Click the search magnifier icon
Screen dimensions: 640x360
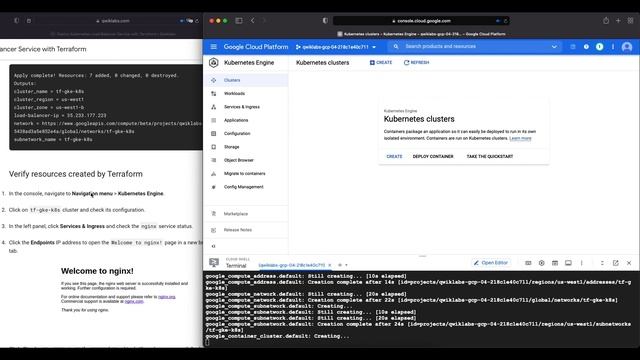(396, 47)
